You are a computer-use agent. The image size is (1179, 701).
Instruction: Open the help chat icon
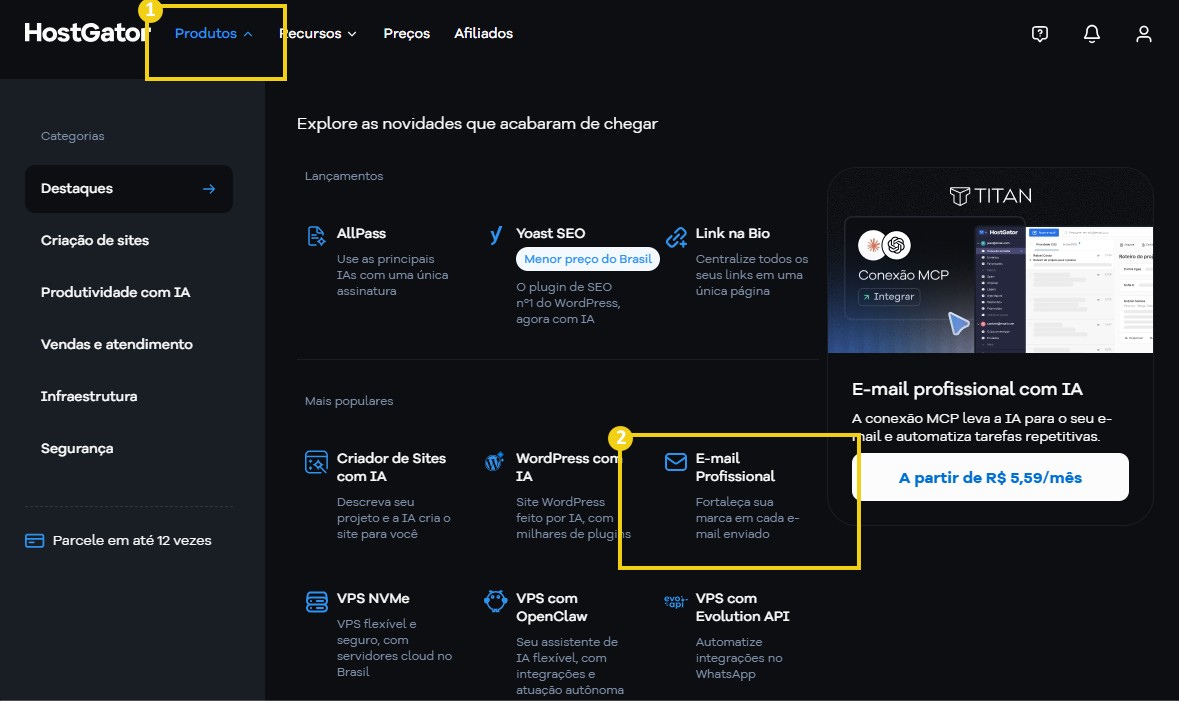click(1040, 34)
